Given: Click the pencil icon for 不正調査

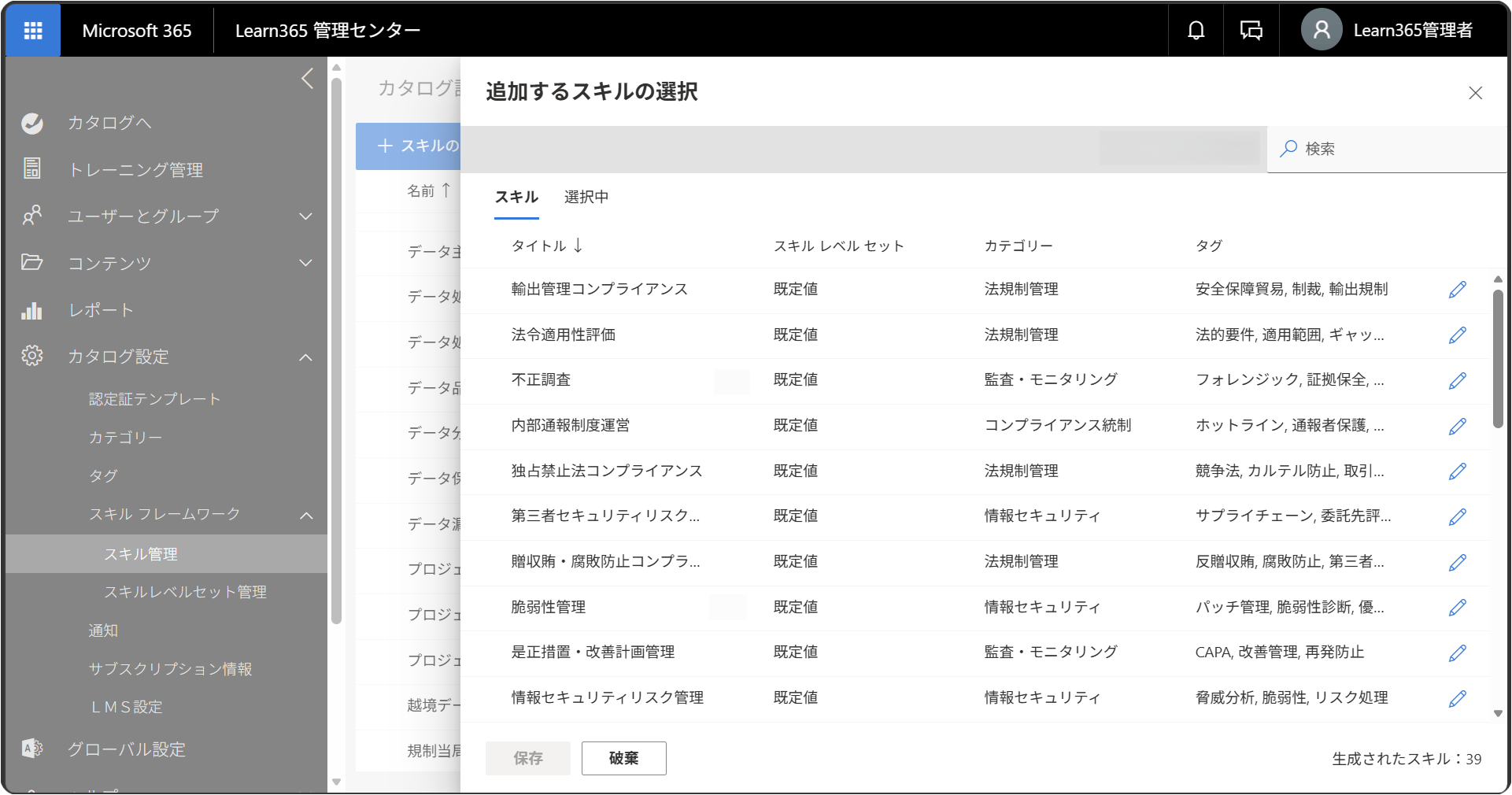Looking at the screenshot, I should click(x=1457, y=381).
